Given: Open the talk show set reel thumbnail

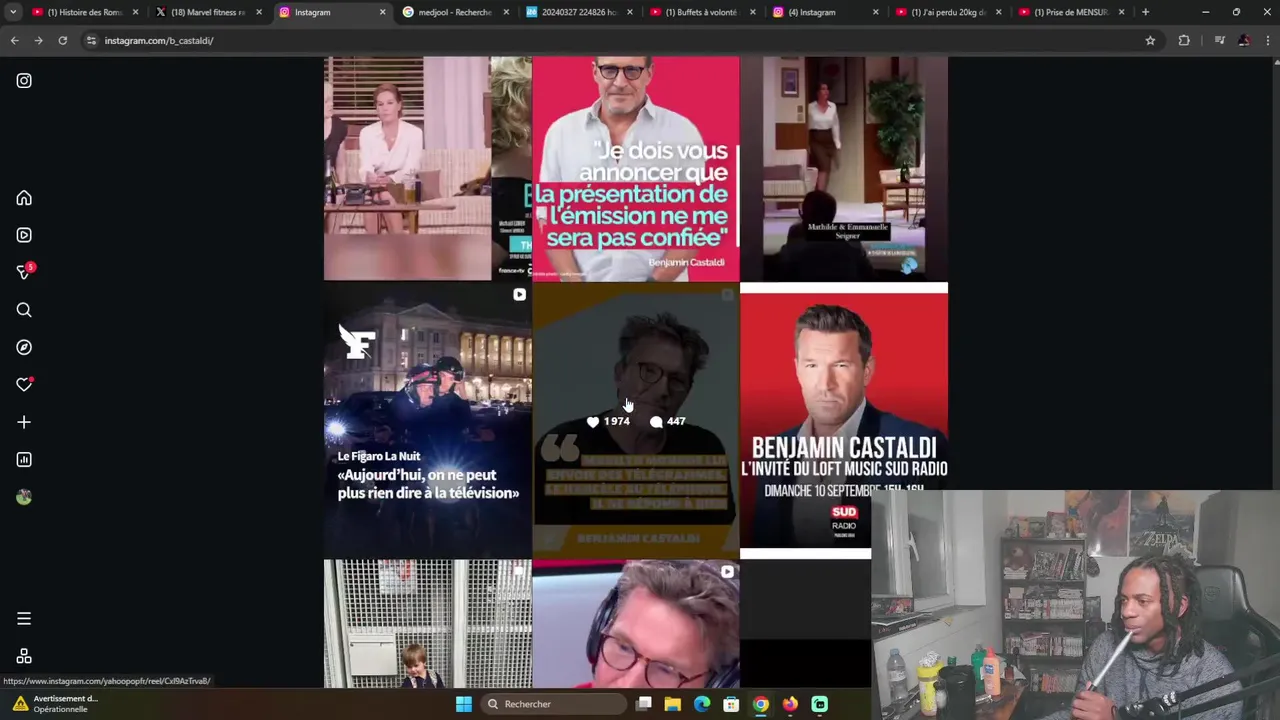Looking at the screenshot, I should coord(427,168).
